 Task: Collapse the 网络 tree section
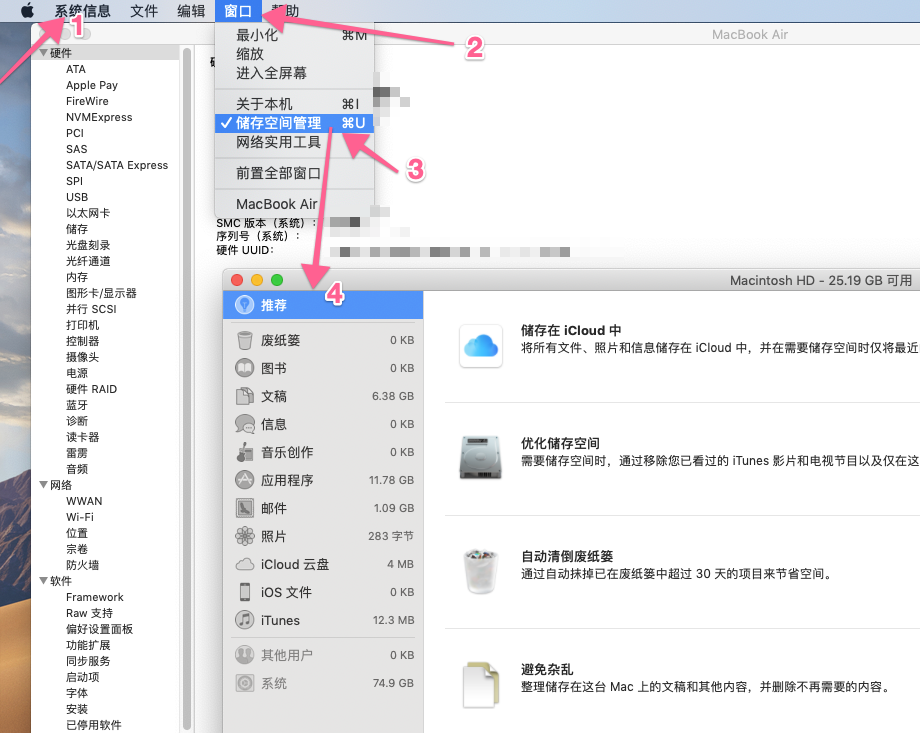[43, 485]
